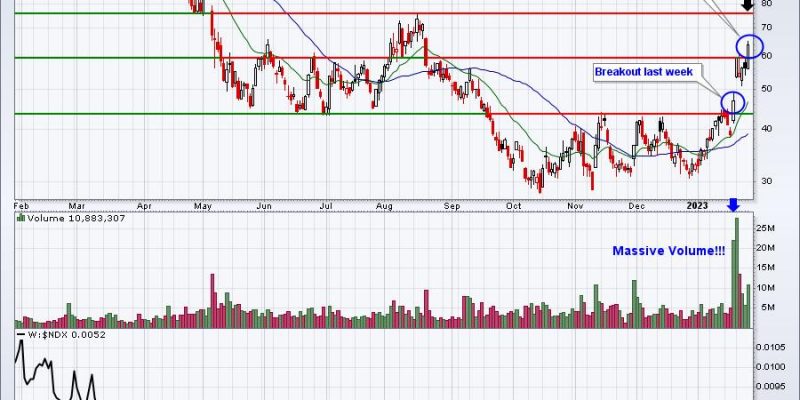Click the 5M mark on the volume axis

770,307
